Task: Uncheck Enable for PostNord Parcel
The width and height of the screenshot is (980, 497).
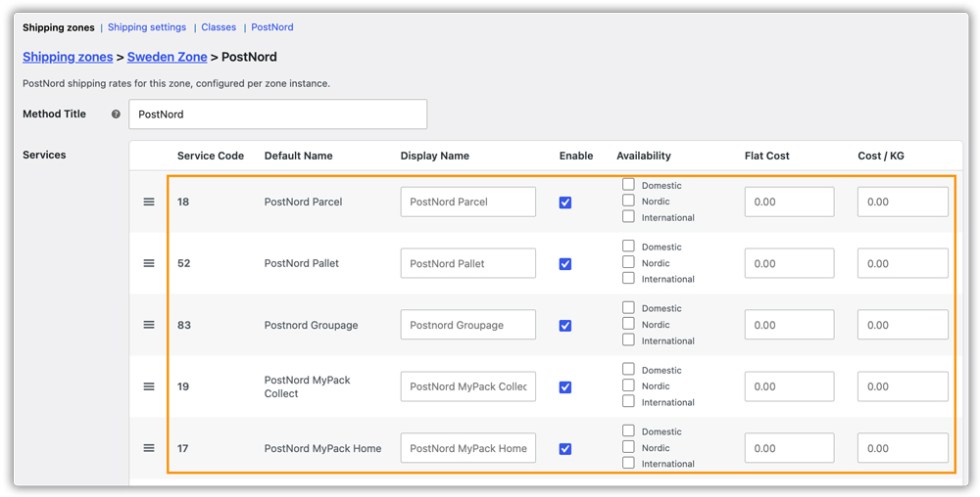Action: (565, 203)
